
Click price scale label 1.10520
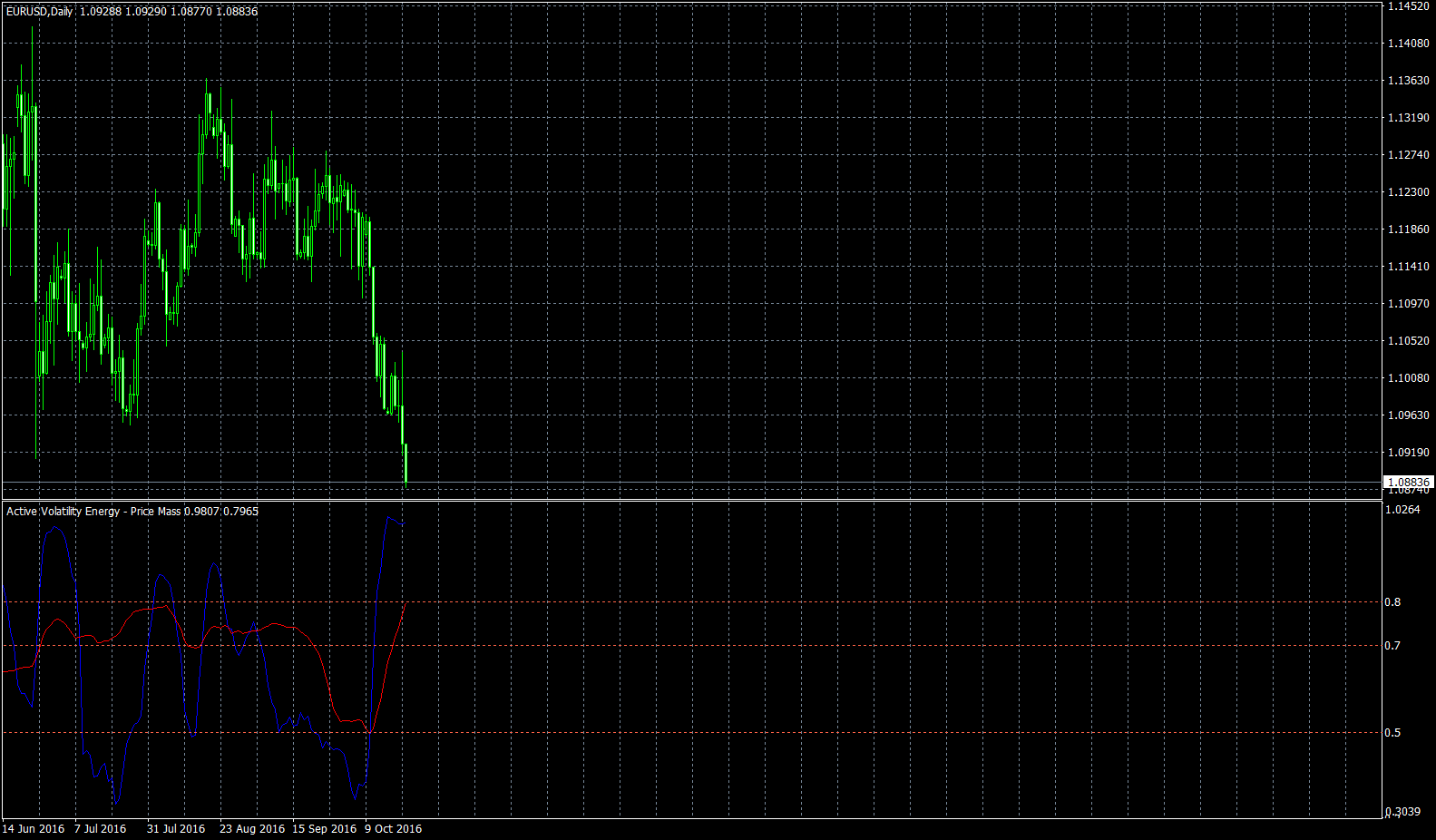[x=1408, y=341]
